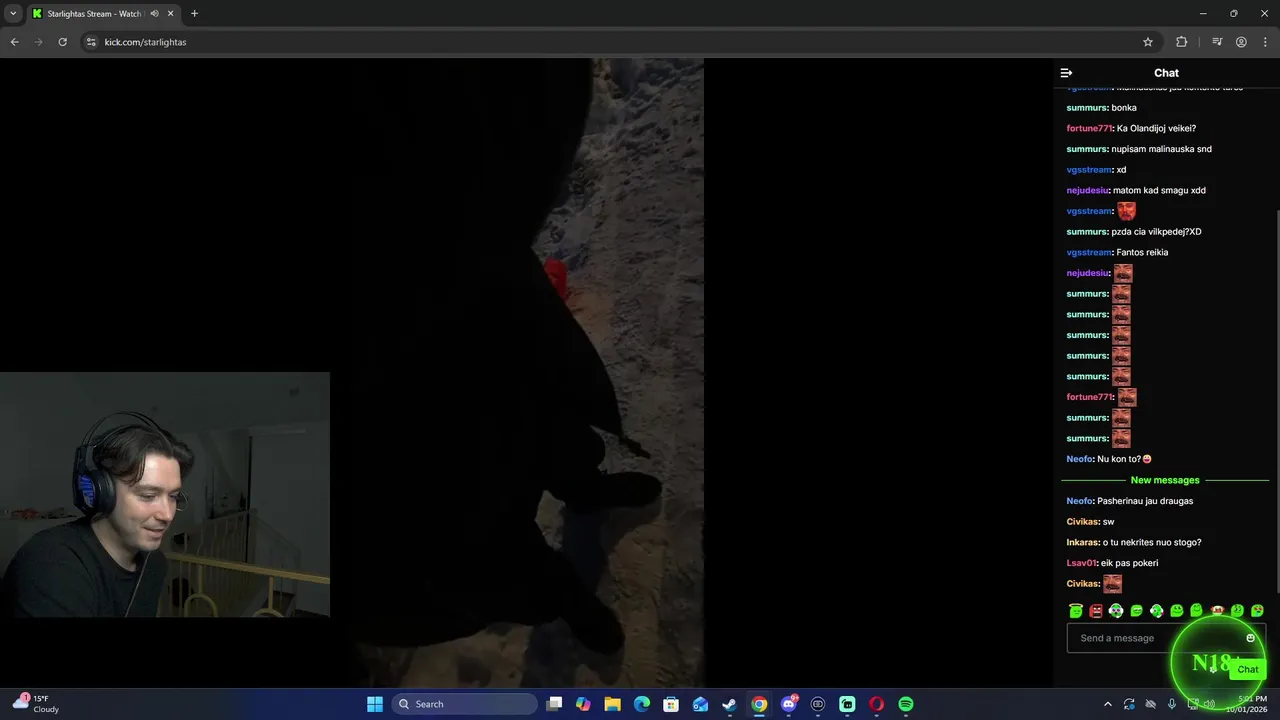Open the tab search dropdown arrow
The height and width of the screenshot is (720, 1280).
tap(13, 14)
